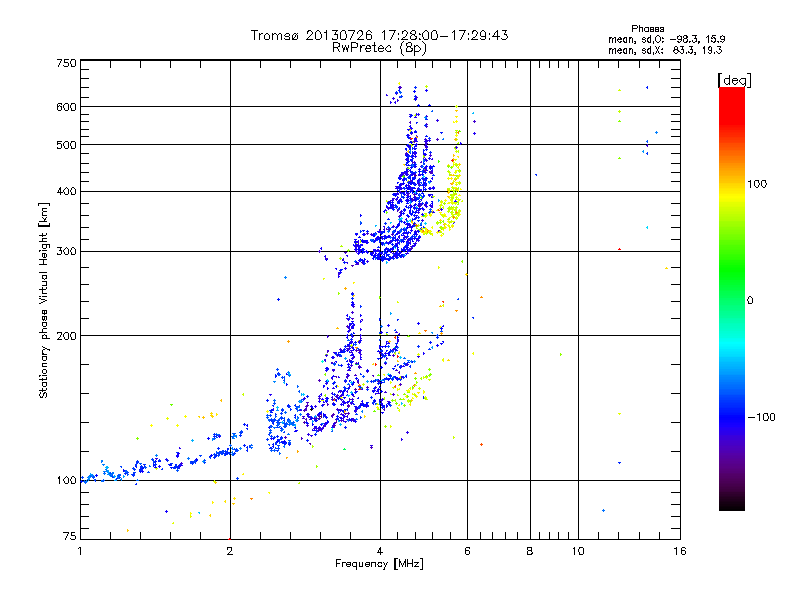Viewport: 800px width, 600px height.
Task: Click the x-axis tick label '4'
Action: click(x=380, y=551)
